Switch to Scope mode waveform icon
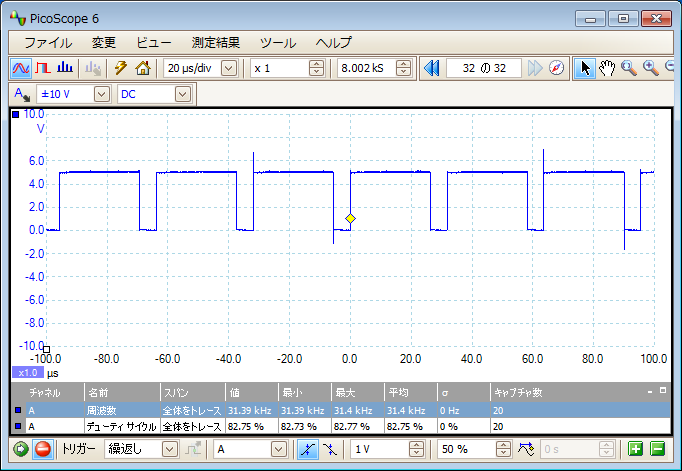 (21, 68)
